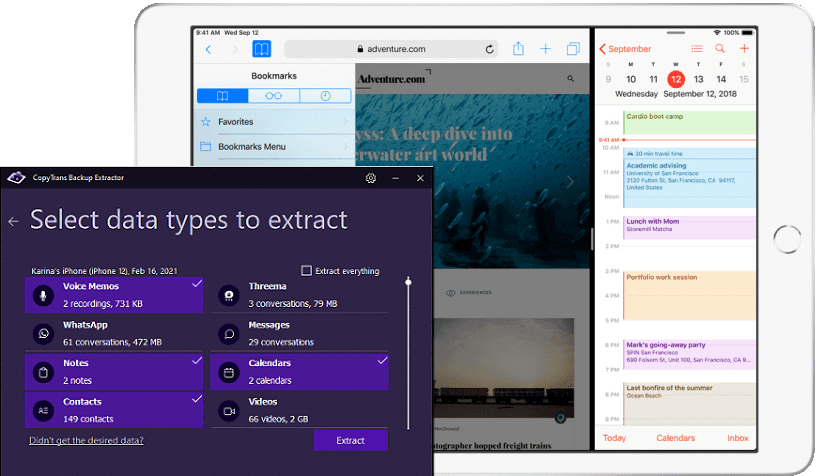816x476 pixels.
Task: Tap the Favorites star icon
Action: pyautogui.click(x=206, y=122)
